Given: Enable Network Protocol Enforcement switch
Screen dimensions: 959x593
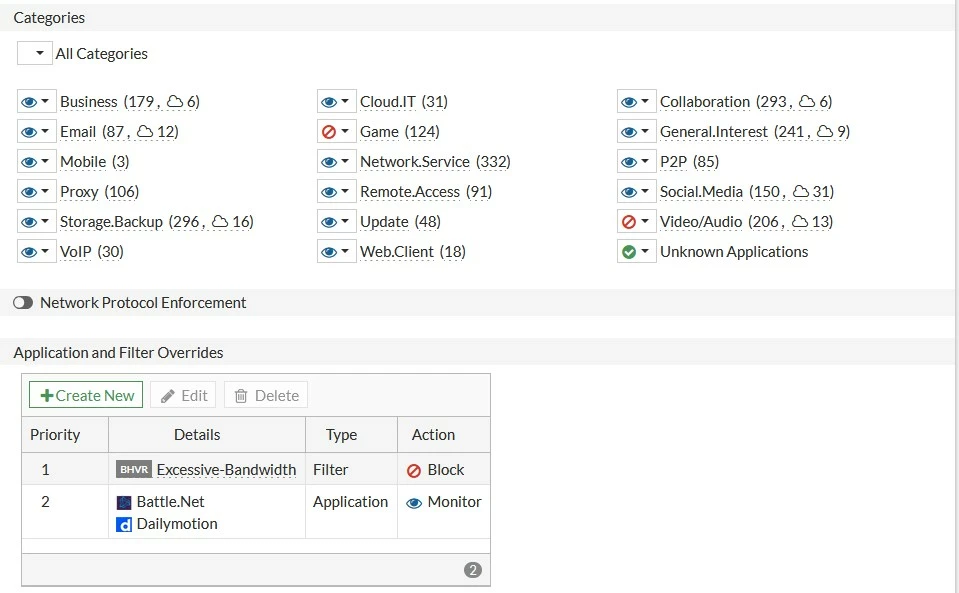Looking at the screenshot, I should tap(23, 303).
